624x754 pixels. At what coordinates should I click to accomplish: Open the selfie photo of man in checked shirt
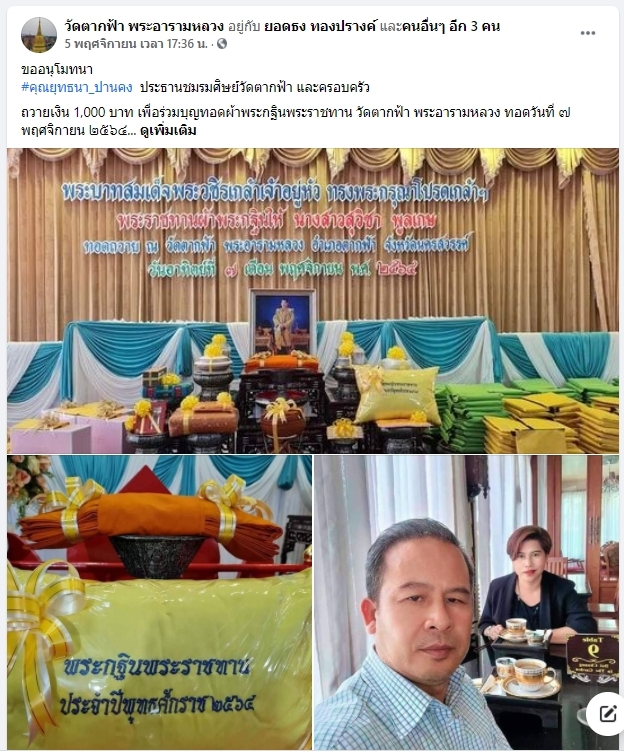[x=466, y=603]
